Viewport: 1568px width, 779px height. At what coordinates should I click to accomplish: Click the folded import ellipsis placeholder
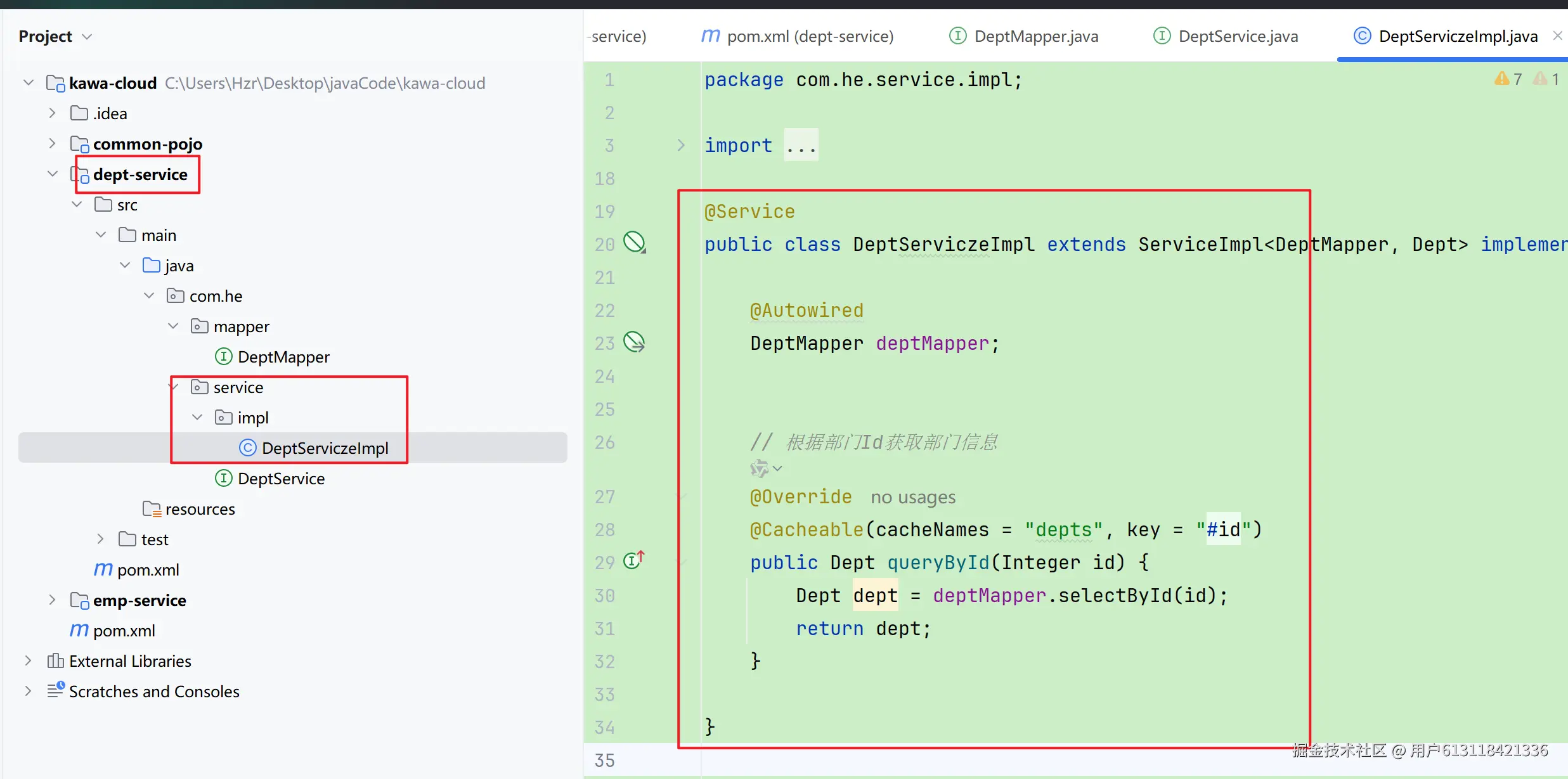(x=801, y=146)
